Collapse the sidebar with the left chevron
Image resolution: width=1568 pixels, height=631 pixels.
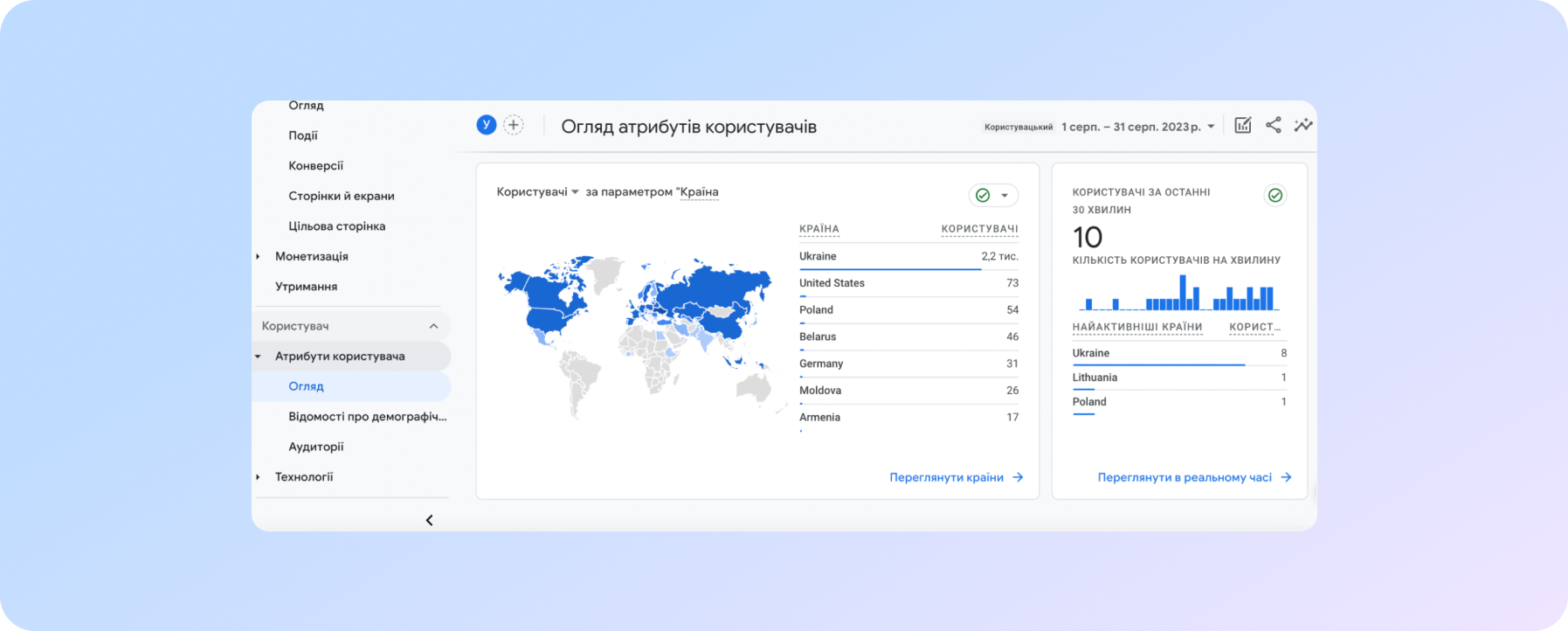429,520
